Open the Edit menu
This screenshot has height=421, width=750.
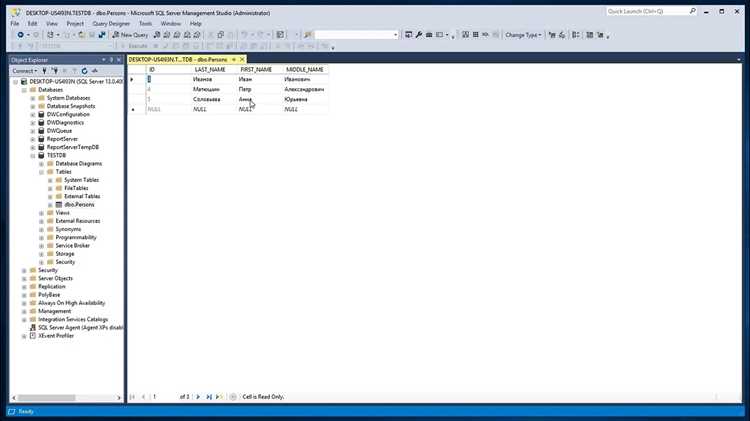pos(32,23)
